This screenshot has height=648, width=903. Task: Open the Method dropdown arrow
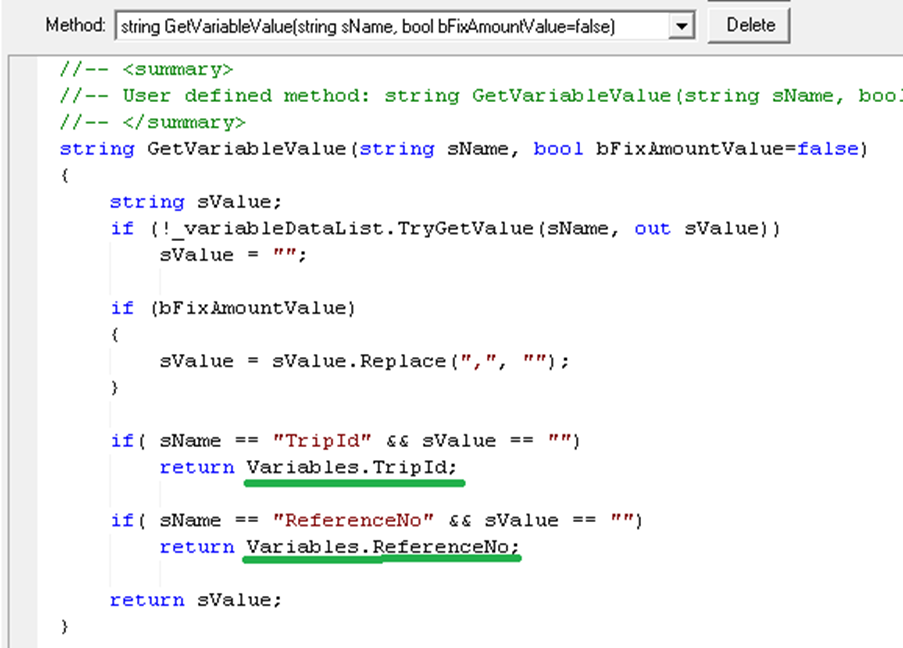click(x=682, y=27)
